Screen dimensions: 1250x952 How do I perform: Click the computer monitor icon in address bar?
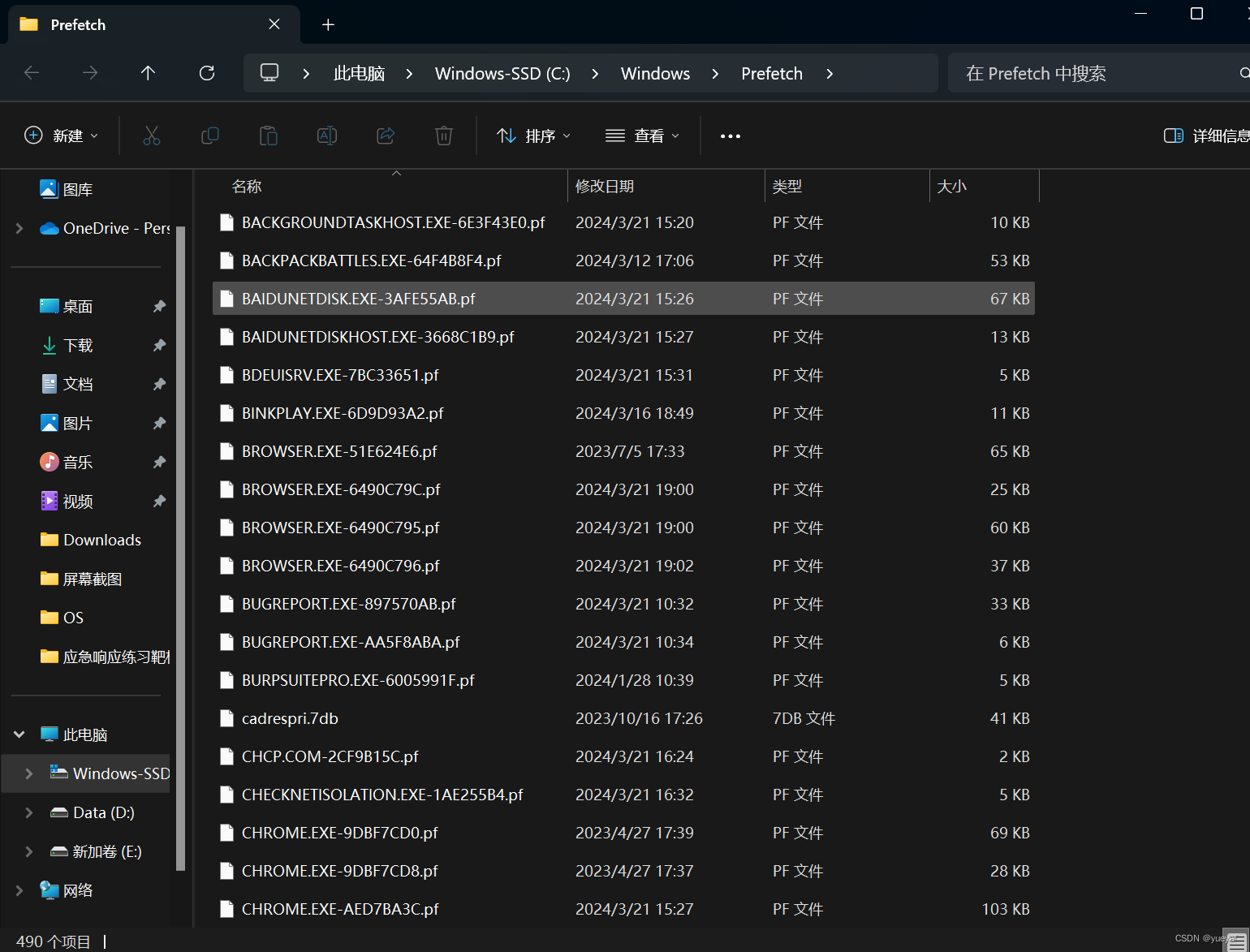(x=269, y=72)
